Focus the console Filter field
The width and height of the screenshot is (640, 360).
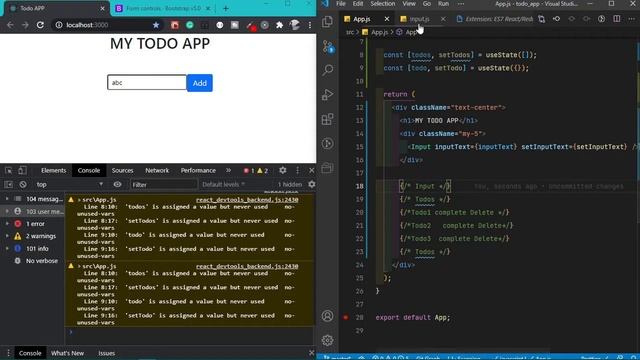click(x=164, y=184)
